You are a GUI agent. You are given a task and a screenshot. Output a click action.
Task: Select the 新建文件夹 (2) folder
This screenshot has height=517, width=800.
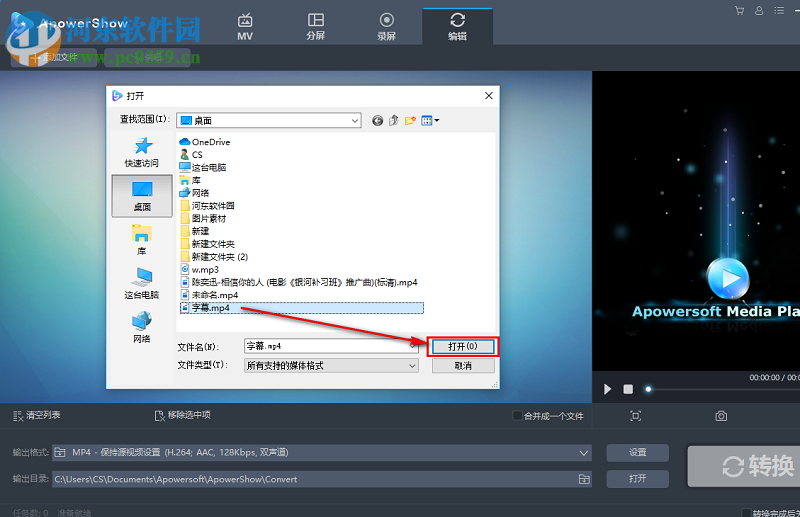(214, 257)
